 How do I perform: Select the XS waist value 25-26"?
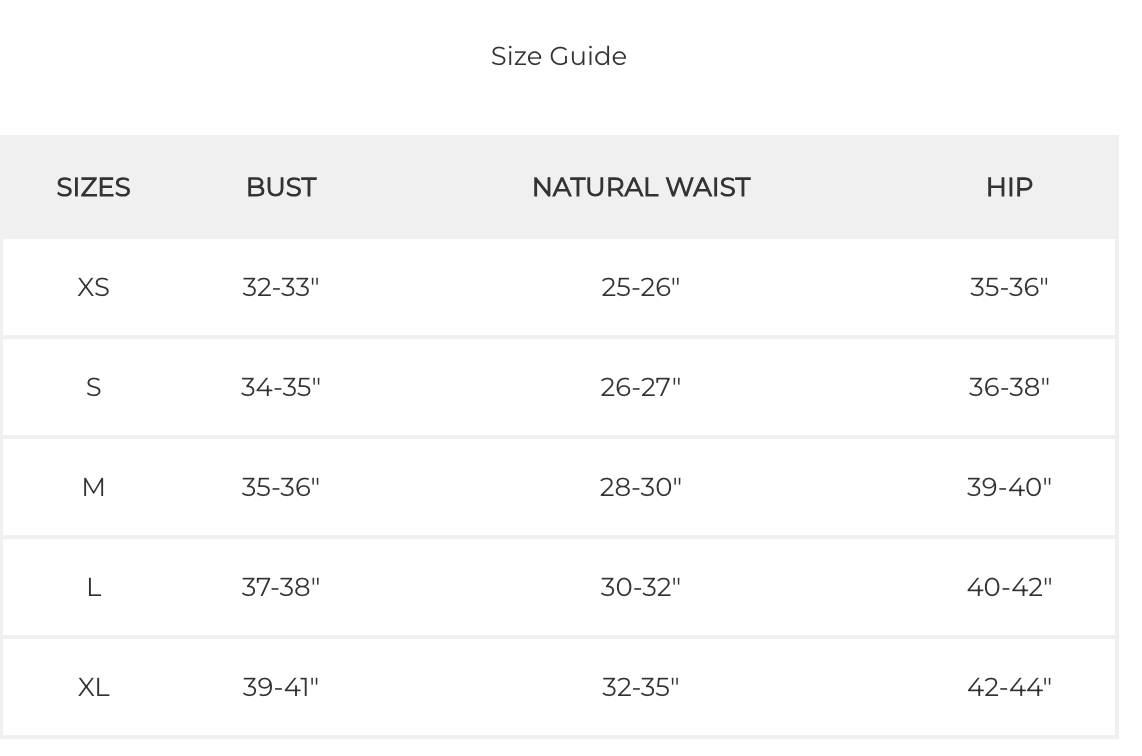[x=640, y=288]
